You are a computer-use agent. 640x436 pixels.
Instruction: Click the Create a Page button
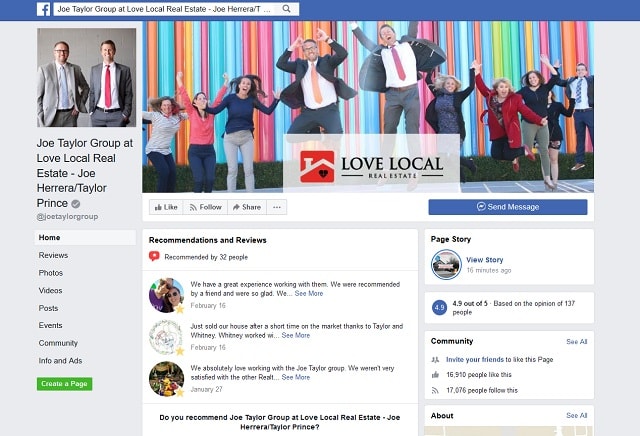tap(64, 384)
